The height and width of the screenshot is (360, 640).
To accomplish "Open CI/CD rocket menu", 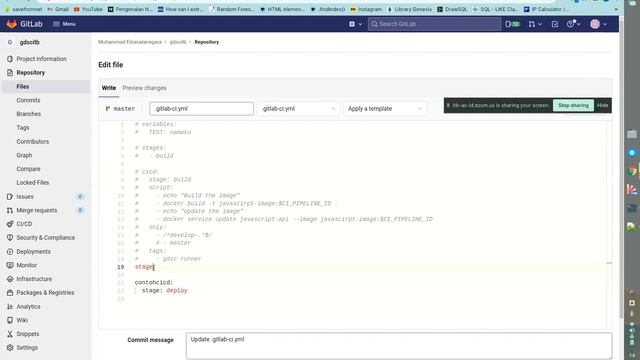I will tap(24, 224).
